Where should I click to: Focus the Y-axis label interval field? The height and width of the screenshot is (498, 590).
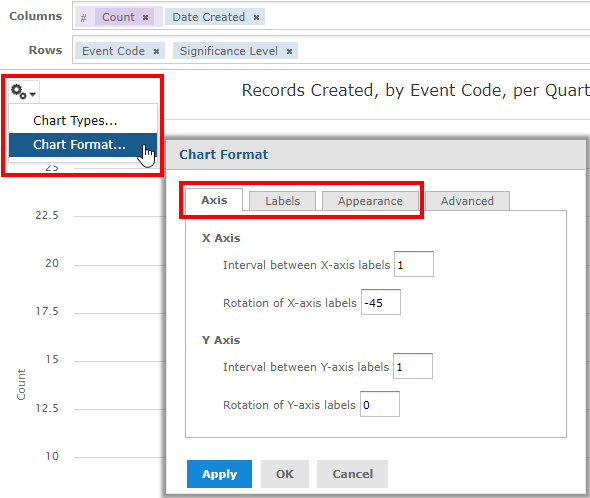(x=413, y=366)
